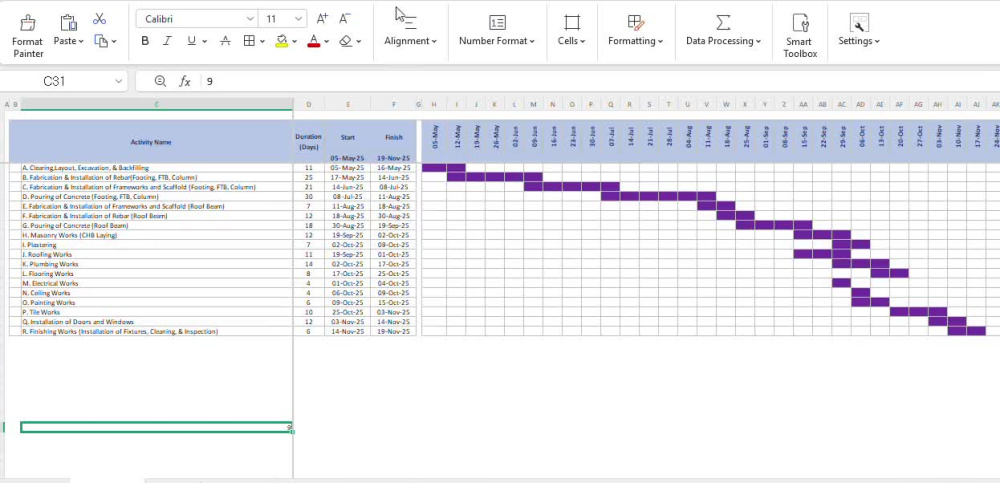Expand the Copy options arrow

(x=114, y=41)
